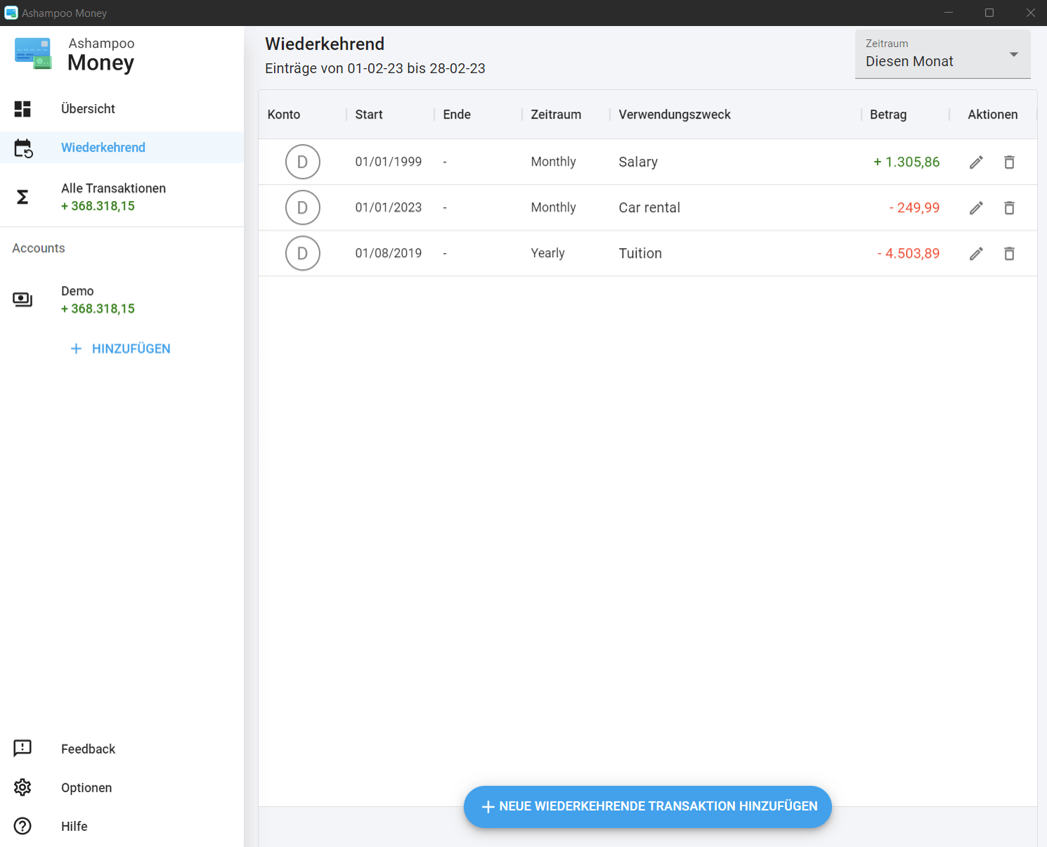The height and width of the screenshot is (847, 1047).
Task: Open Optionen settings
Action: pos(122,788)
